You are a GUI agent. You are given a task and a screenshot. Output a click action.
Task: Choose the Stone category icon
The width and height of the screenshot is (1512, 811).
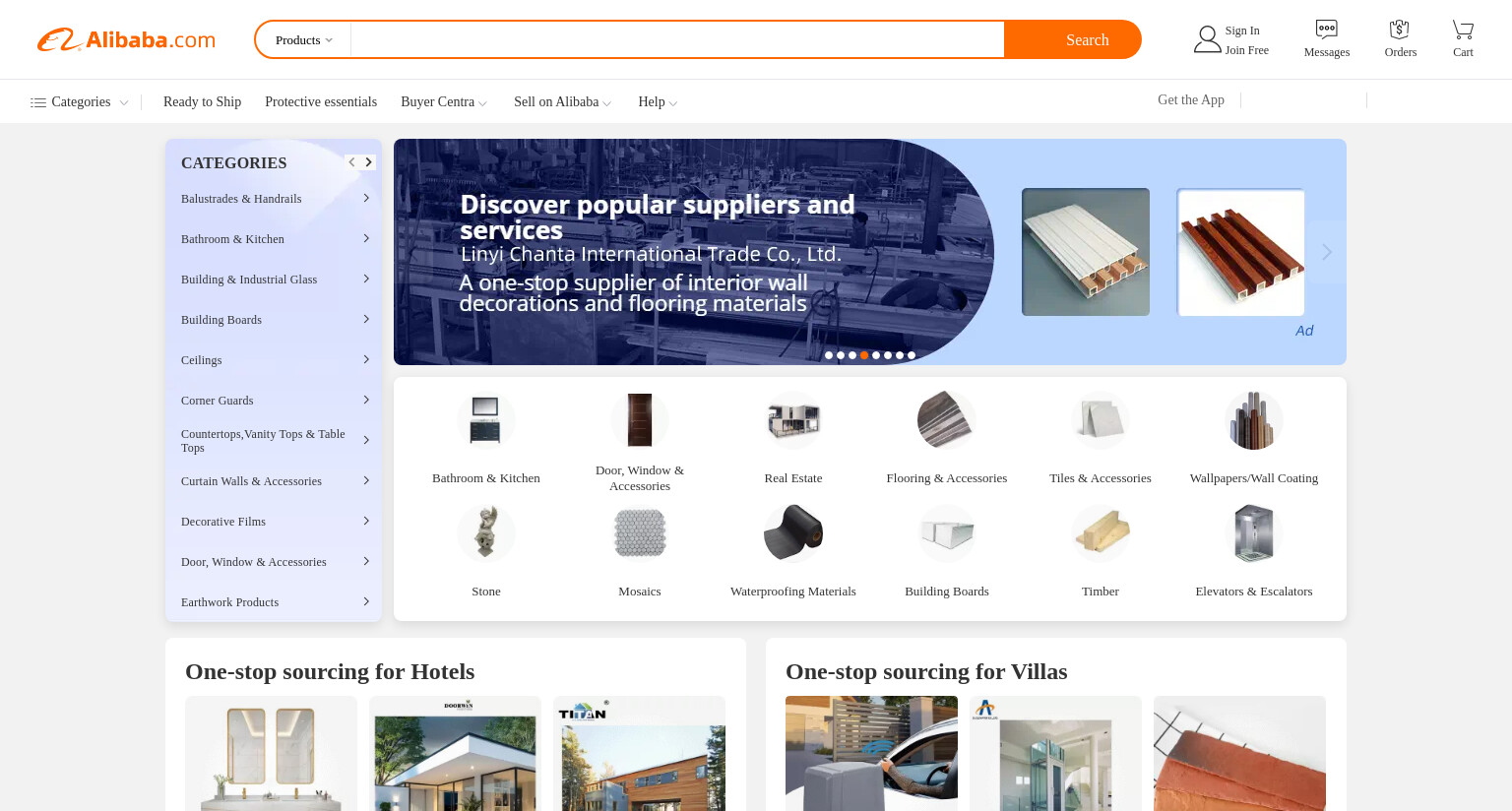(485, 533)
